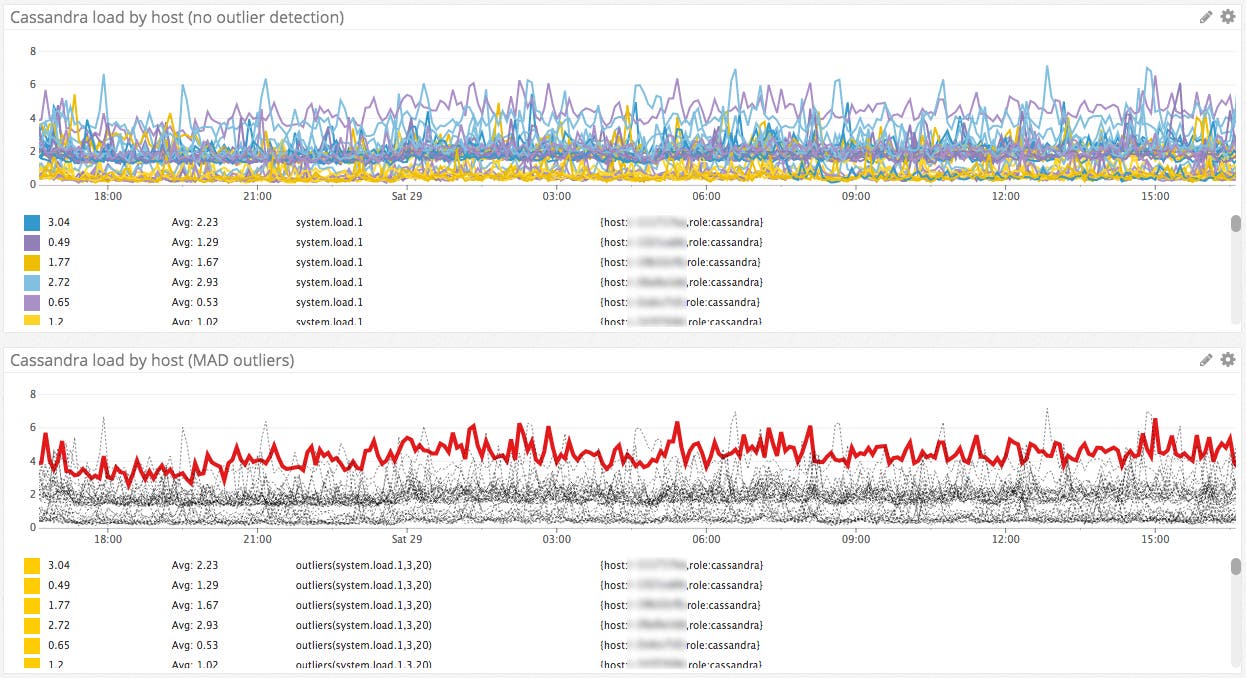
Task: Toggle the light blue 2.72 series swatch in top legend
Action: 32,282
